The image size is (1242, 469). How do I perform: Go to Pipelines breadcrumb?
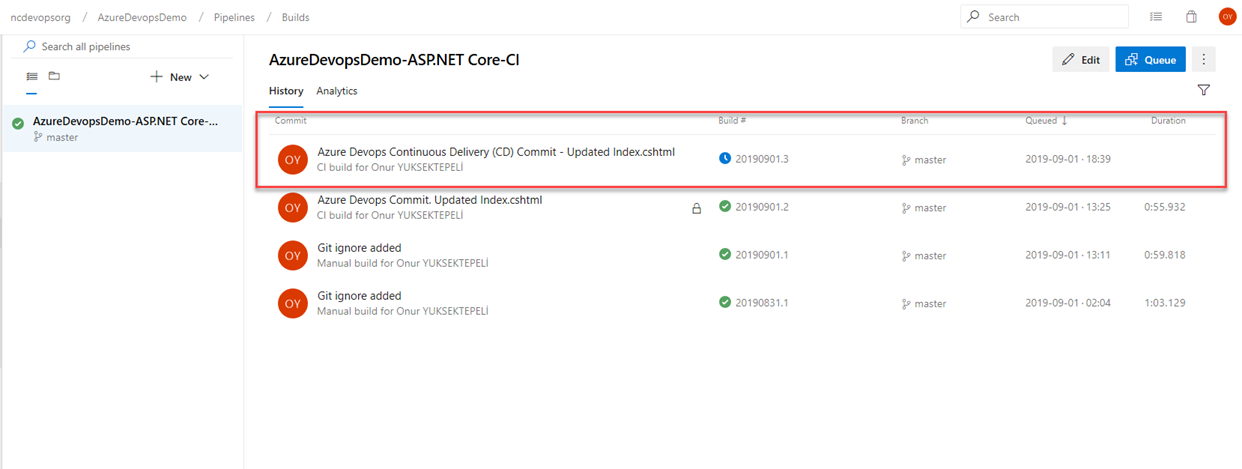click(234, 18)
